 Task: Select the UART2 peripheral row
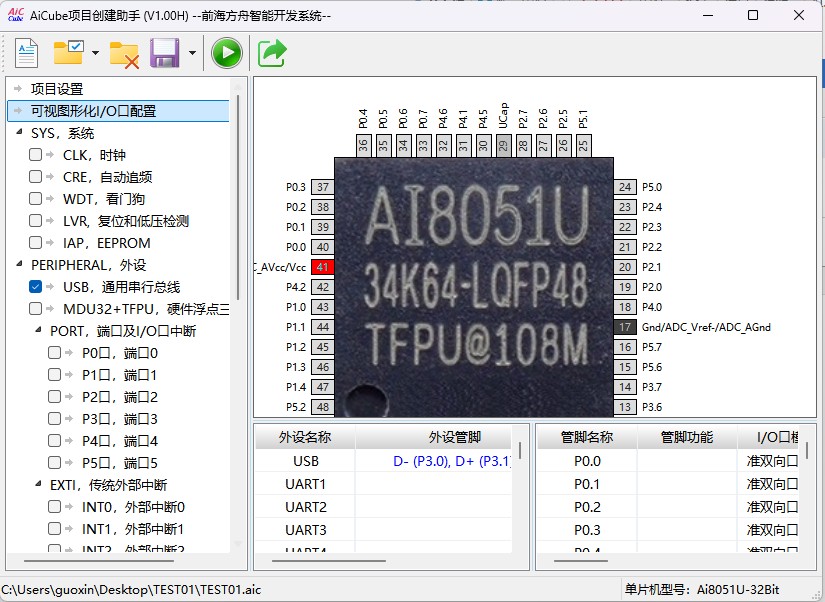click(384, 507)
